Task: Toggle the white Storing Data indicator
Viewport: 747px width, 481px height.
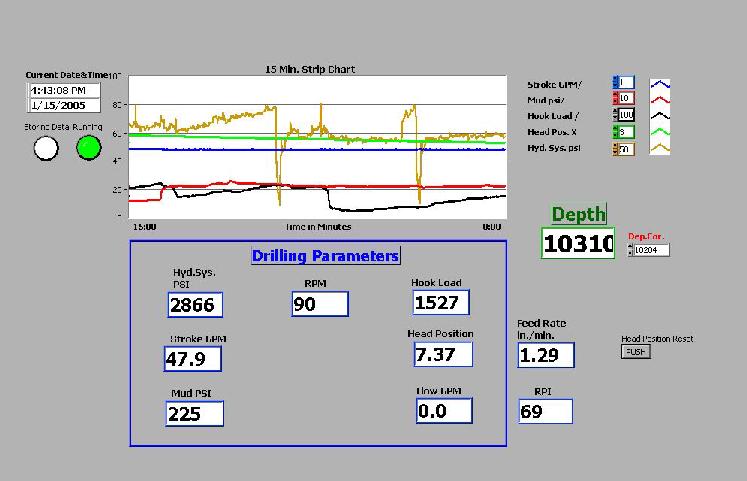Action: [x=46, y=148]
